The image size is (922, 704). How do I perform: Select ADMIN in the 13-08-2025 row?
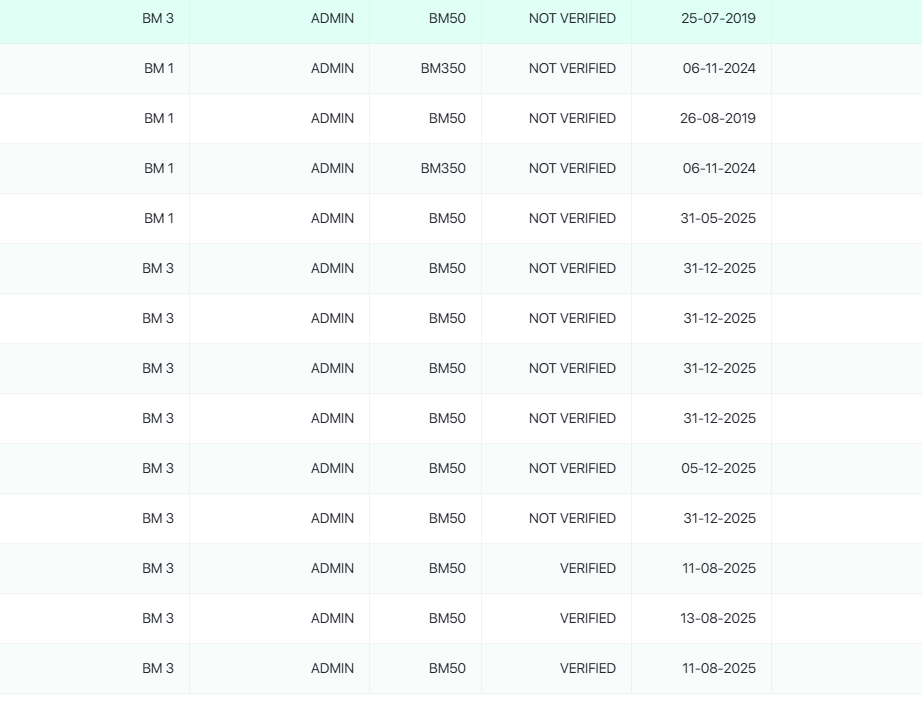(332, 618)
